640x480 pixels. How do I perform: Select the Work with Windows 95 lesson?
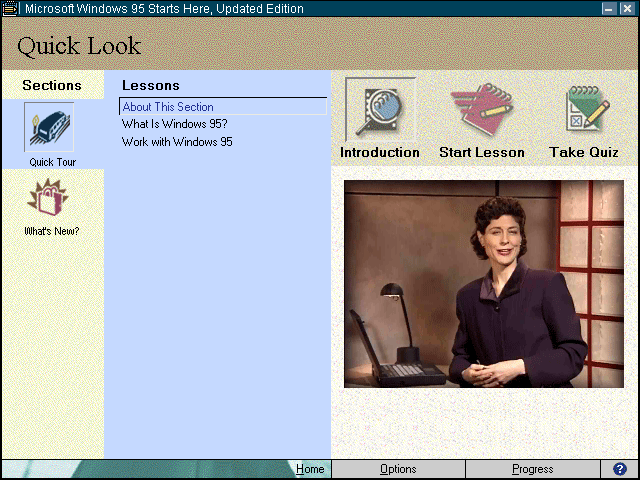pyautogui.click(x=177, y=142)
